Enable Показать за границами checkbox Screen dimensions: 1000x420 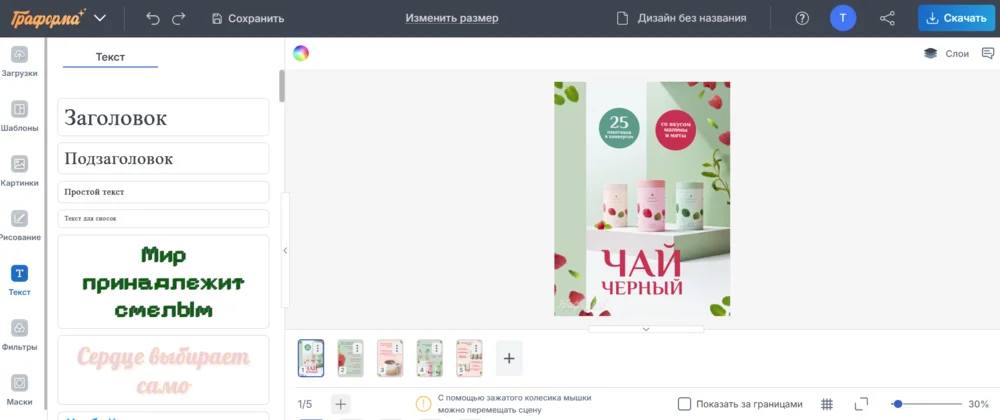[685, 404]
